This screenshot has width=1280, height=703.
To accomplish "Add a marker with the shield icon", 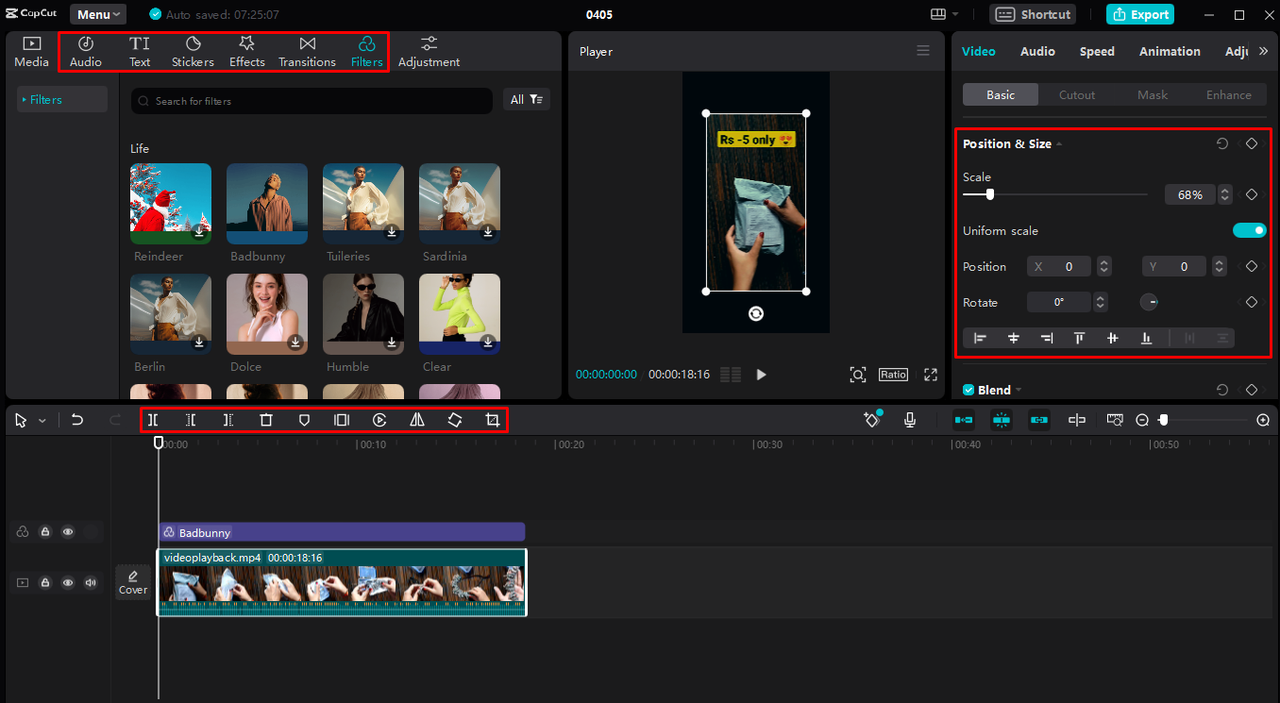I will [x=304, y=420].
